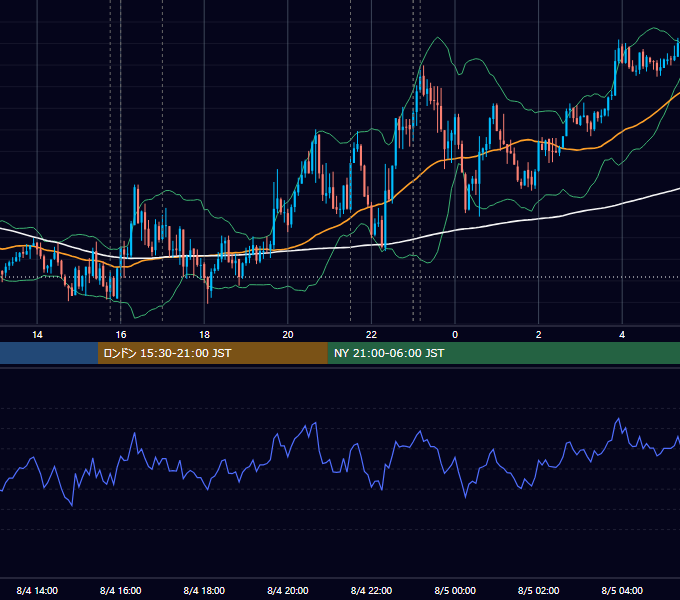Screen dimensions: 680x600
Task: Click the 8/5 02:00 time label
Action: tap(539, 591)
